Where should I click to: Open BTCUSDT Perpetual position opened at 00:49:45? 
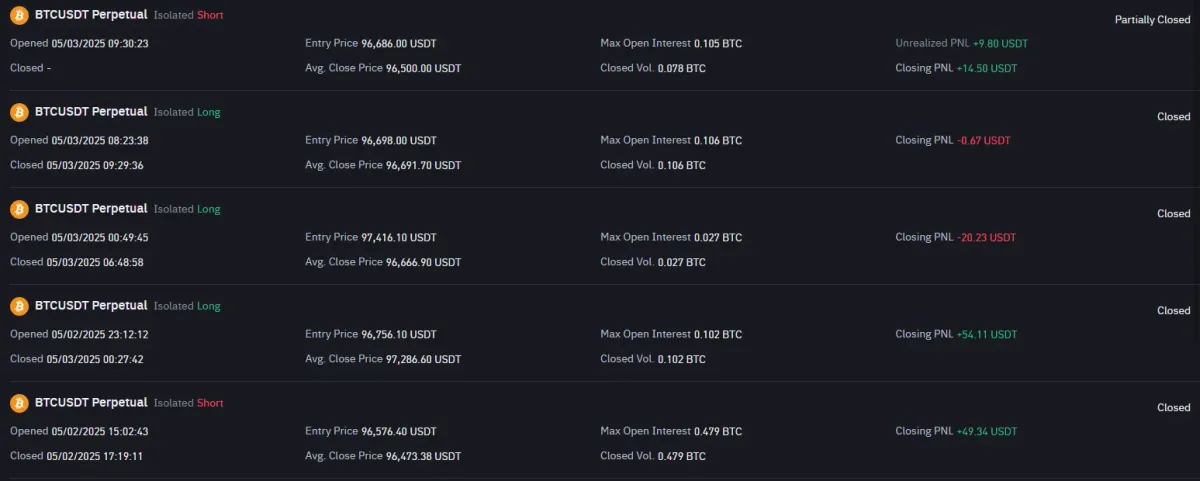pyautogui.click(x=91, y=209)
